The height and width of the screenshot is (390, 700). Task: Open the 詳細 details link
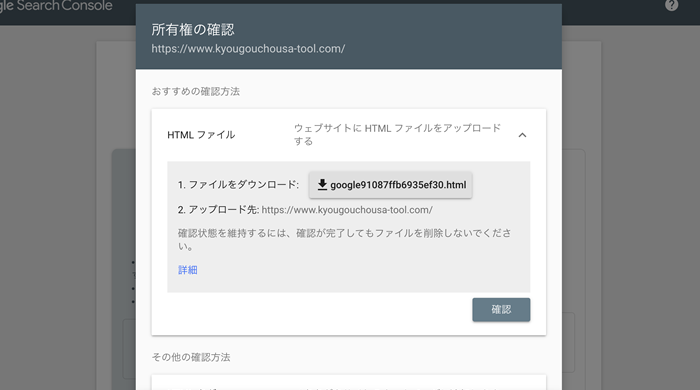188,270
